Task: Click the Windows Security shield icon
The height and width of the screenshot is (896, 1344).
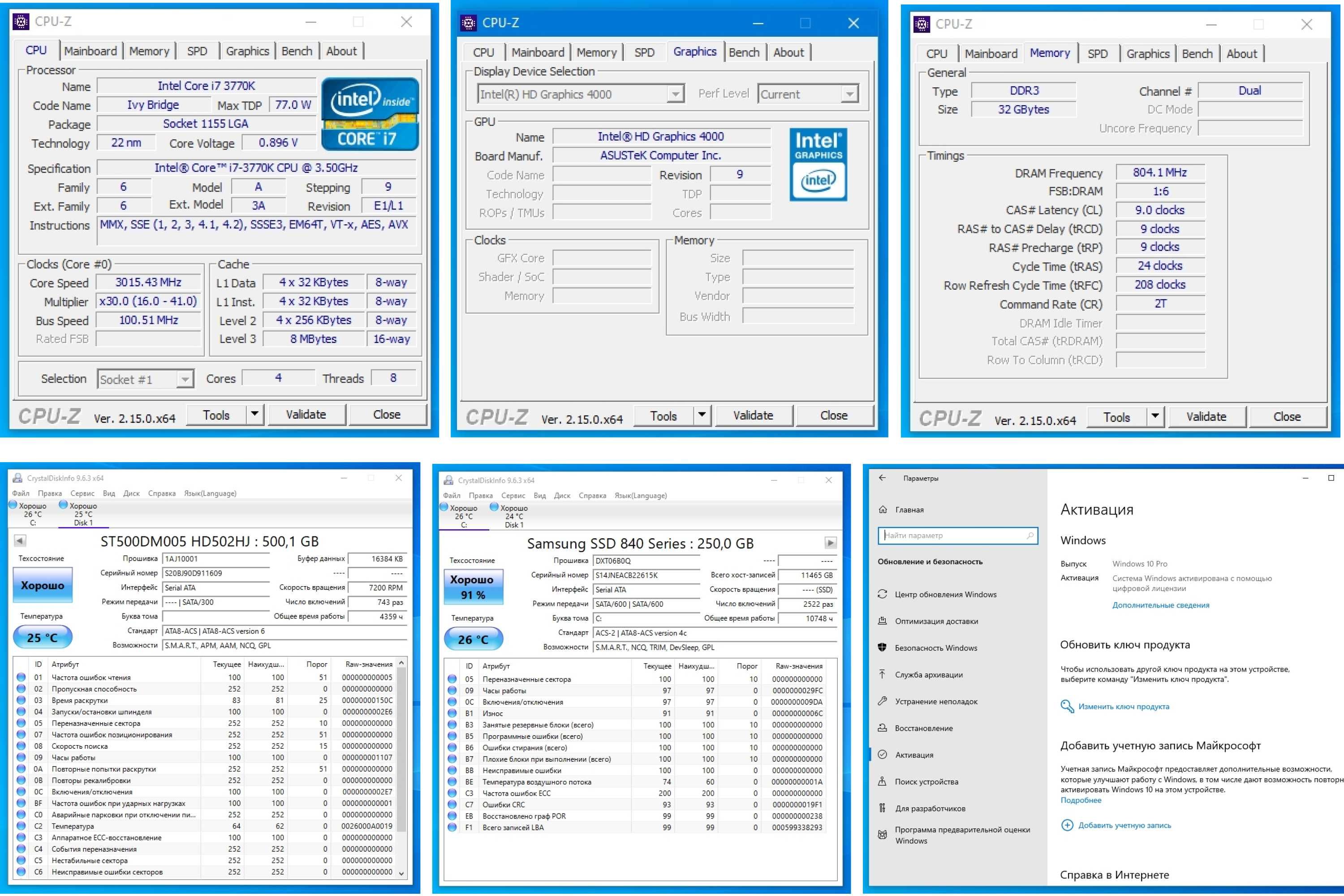Action: point(882,647)
